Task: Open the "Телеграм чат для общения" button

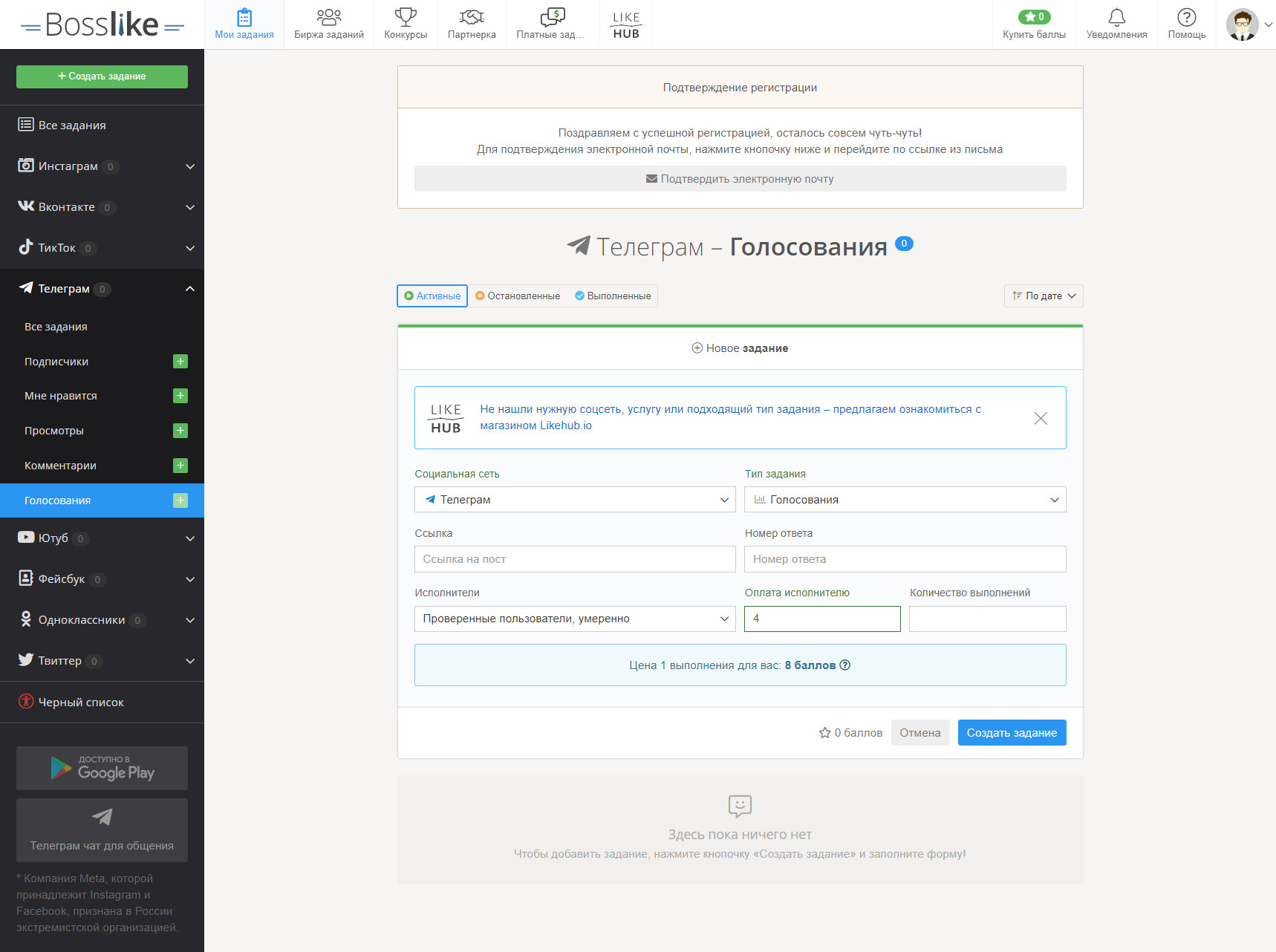Action: [x=102, y=830]
